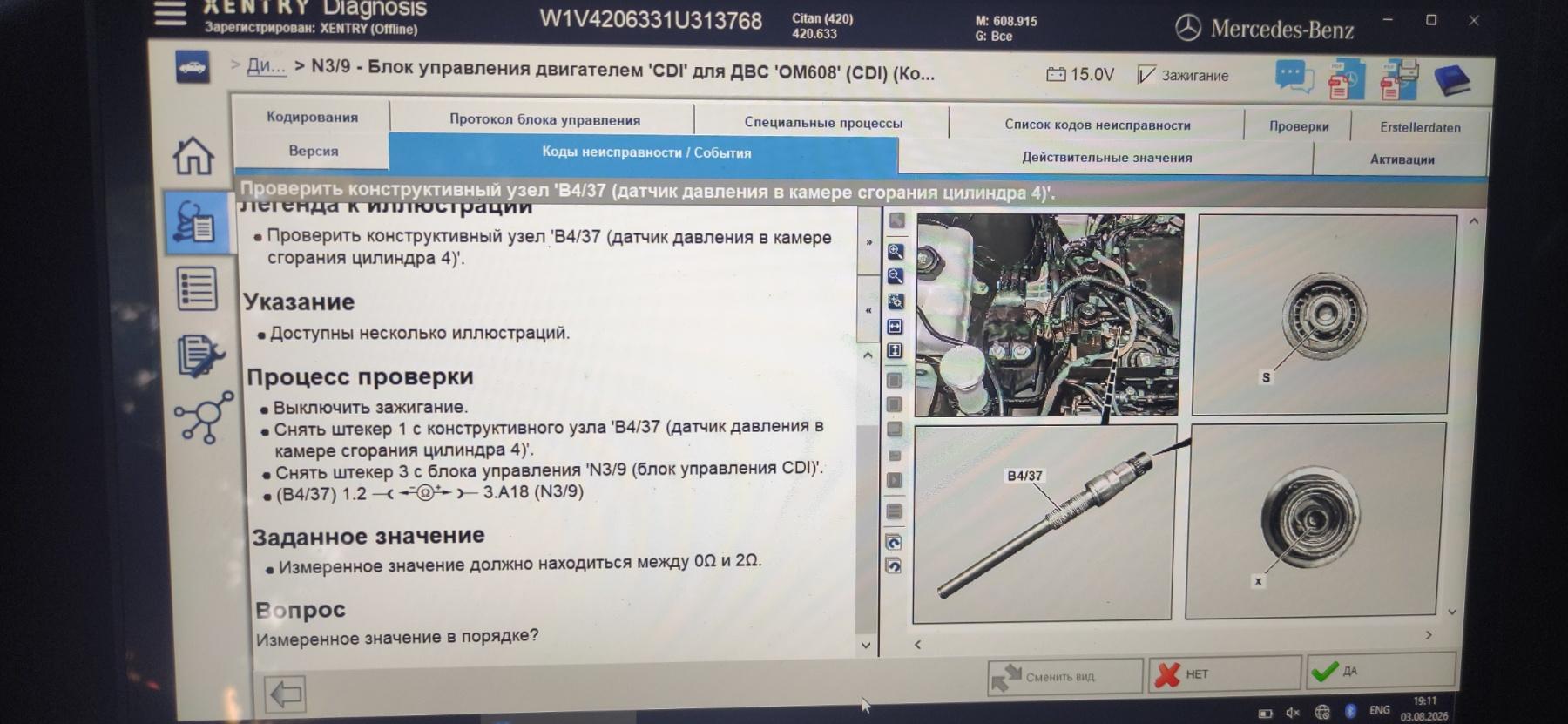Switch to the Кодирования tab
Image resolution: width=1568 pixels, height=724 pixels.
[312, 117]
